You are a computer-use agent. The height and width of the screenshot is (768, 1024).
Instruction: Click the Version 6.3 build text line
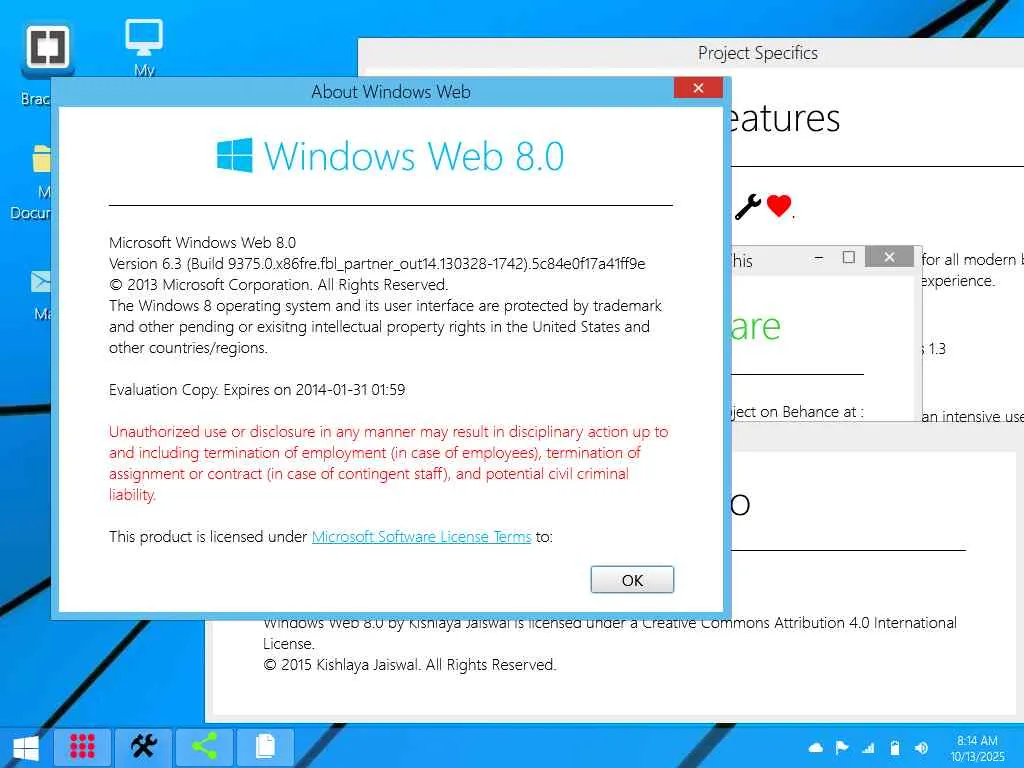pyautogui.click(x=377, y=264)
